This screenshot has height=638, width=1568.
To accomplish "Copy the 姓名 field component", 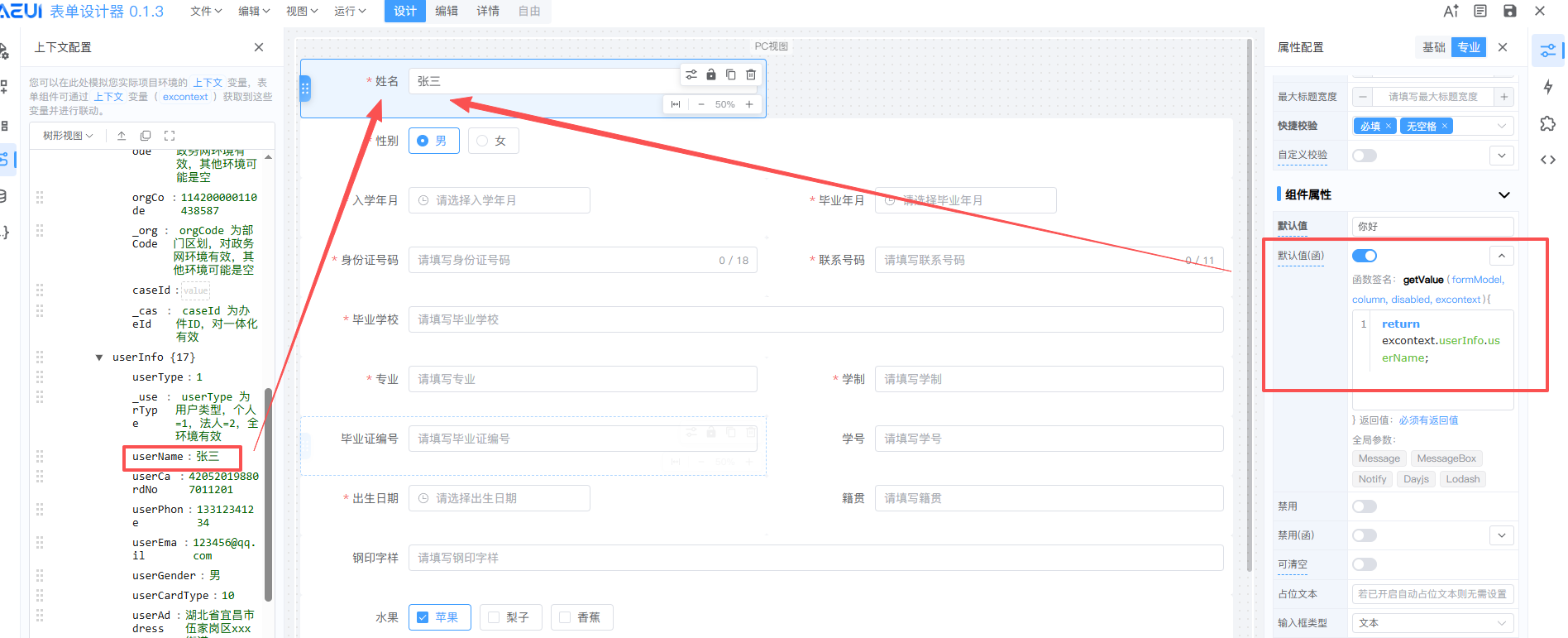I will click(x=731, y=74).
